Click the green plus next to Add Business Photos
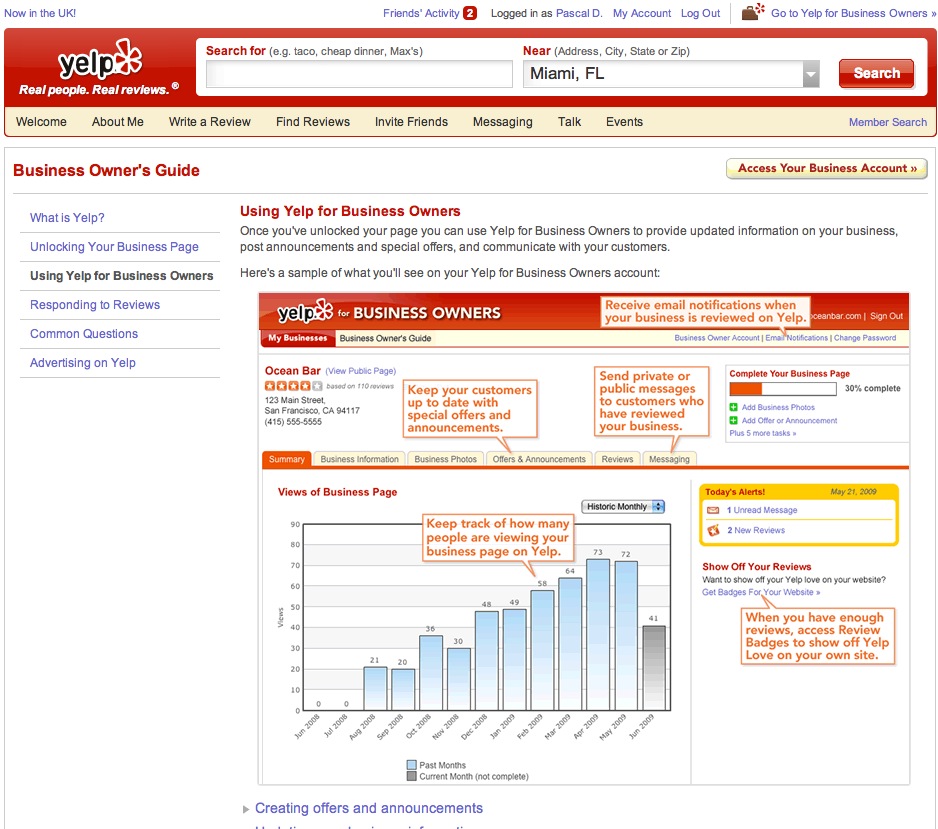 pos(734,407)
